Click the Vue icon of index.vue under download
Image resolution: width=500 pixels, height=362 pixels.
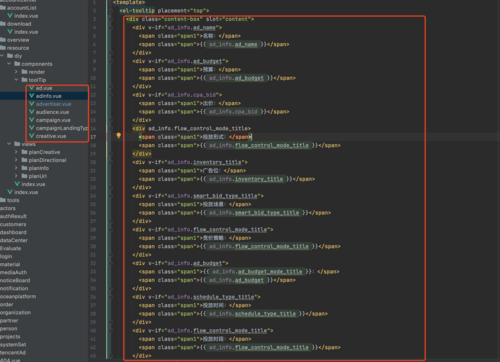pyautogui.click(x=10, y=32)
